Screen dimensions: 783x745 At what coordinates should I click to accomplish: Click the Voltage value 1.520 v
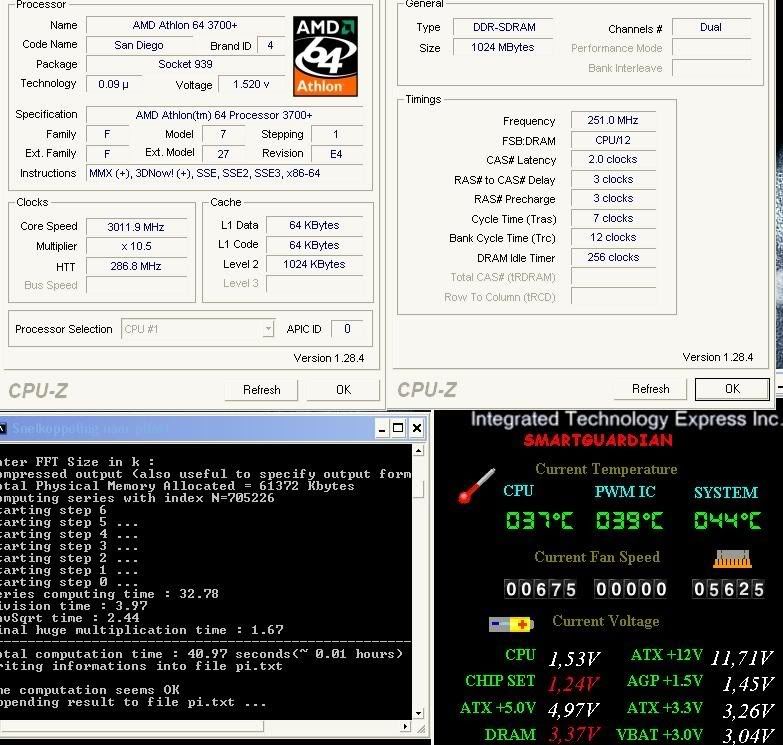(251, 84)
